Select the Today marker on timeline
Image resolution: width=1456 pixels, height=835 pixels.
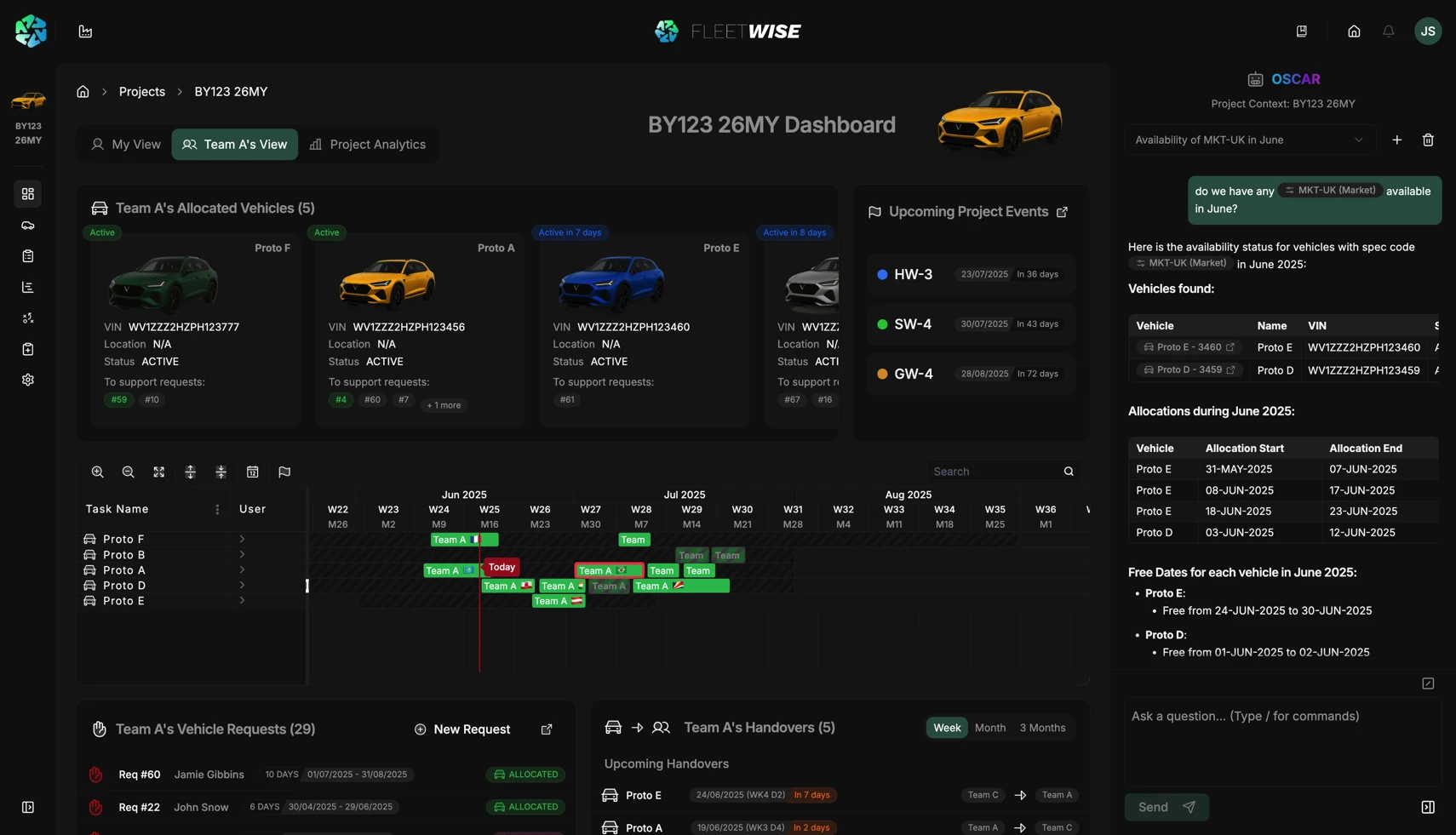pyautogui.click(x=502, y=567)
